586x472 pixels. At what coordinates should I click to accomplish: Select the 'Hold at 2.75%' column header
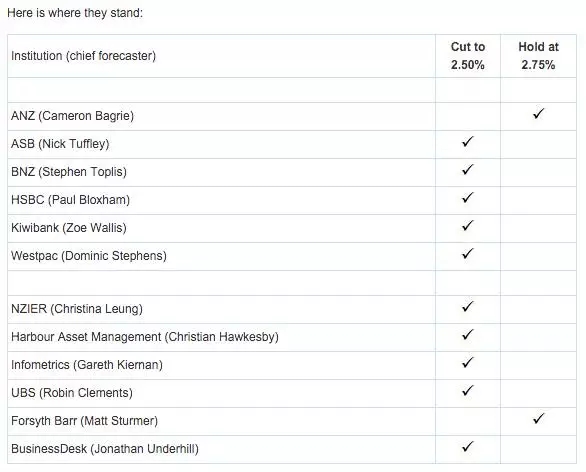(539, 56)
